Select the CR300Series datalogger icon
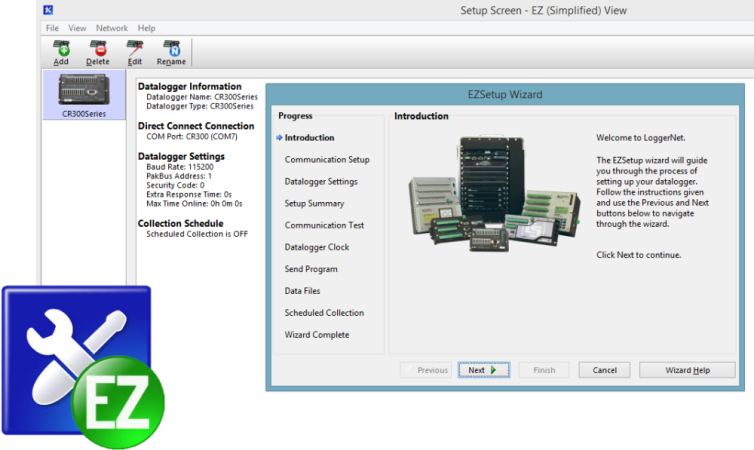754x450 pixels. [x=84, y=93]
